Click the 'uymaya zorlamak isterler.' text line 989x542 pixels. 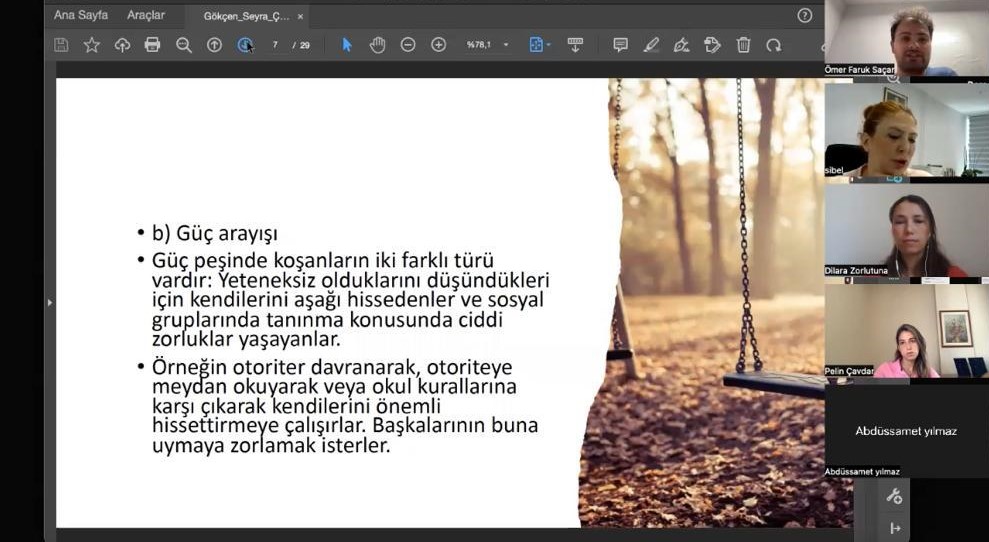coord(271,445)
